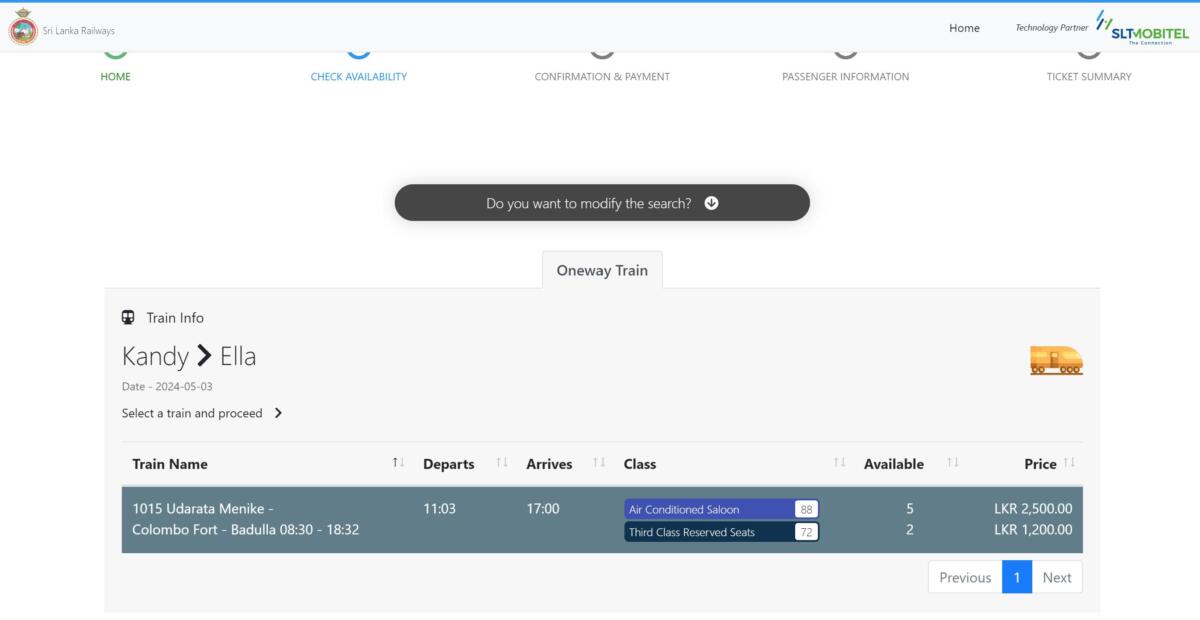Click the Previous pagination button

(965, 577)
